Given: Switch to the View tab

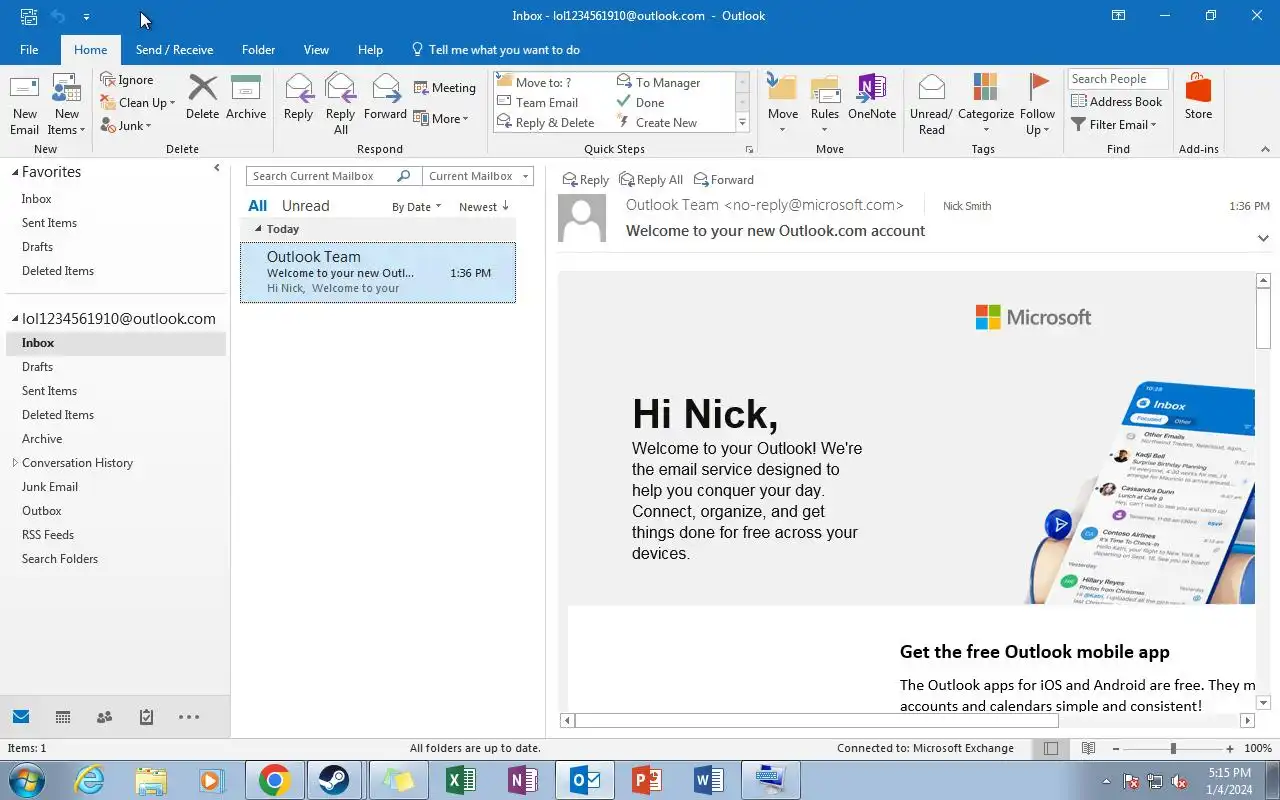Looking at the screenshot, I should point(316,50).
